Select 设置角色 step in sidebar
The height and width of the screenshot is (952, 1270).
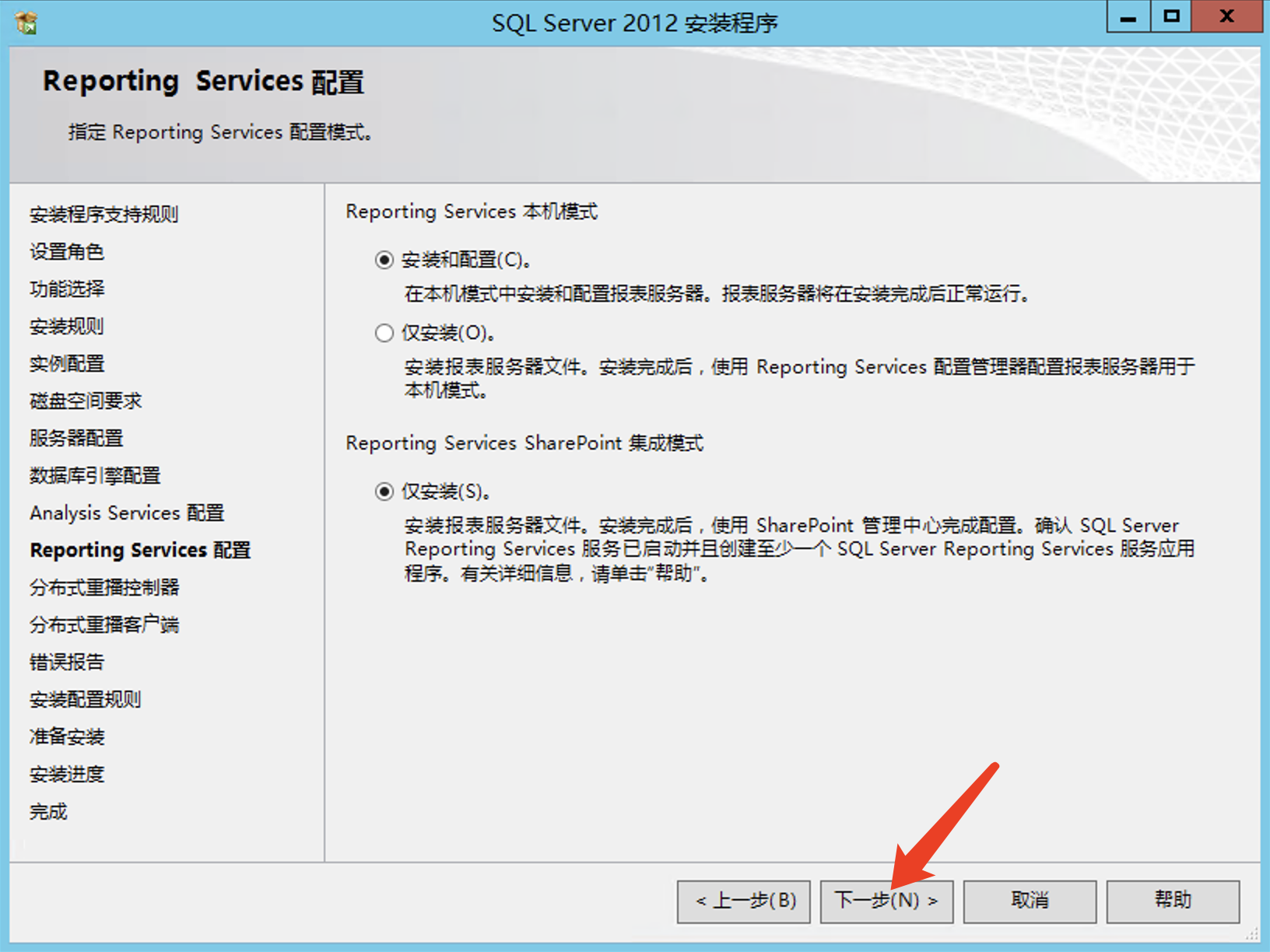coord(67,252)
